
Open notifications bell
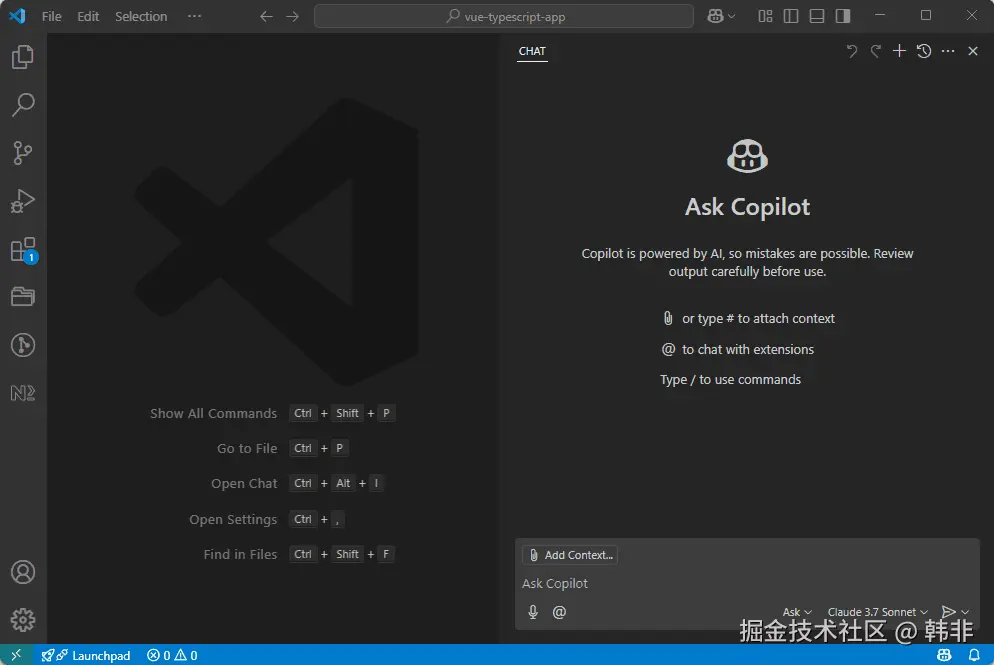[974, 655]
